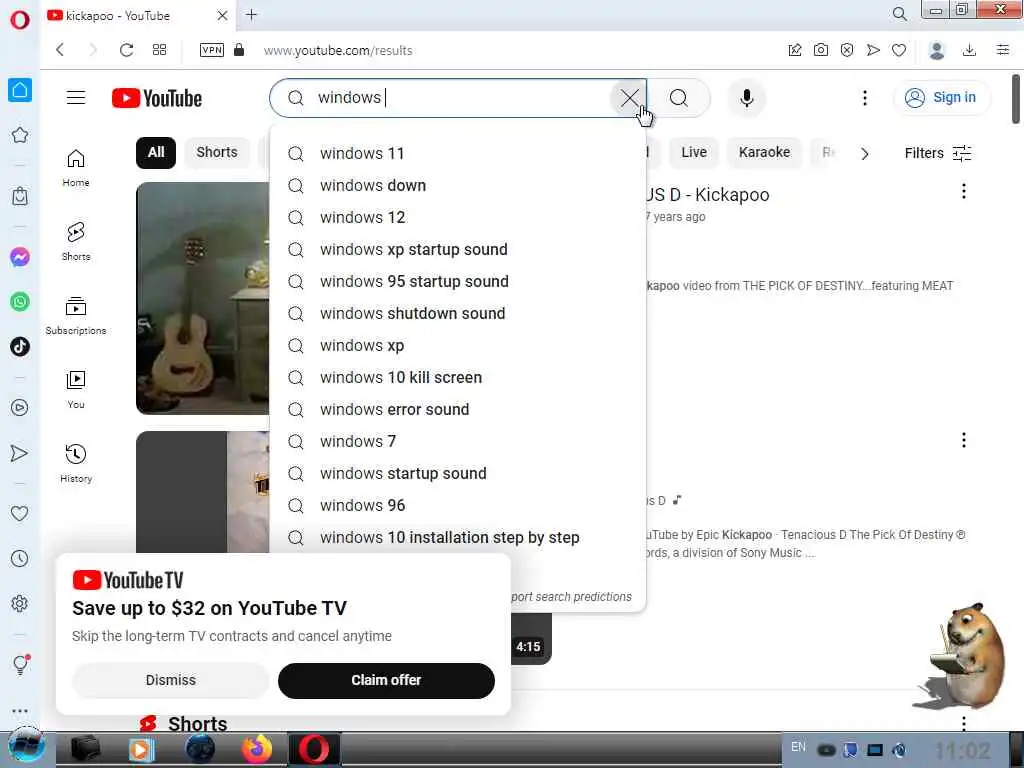Open Home in the YouTube sidebar
Viewport: 1024px width, 768px height.
(x=76, y=168)
